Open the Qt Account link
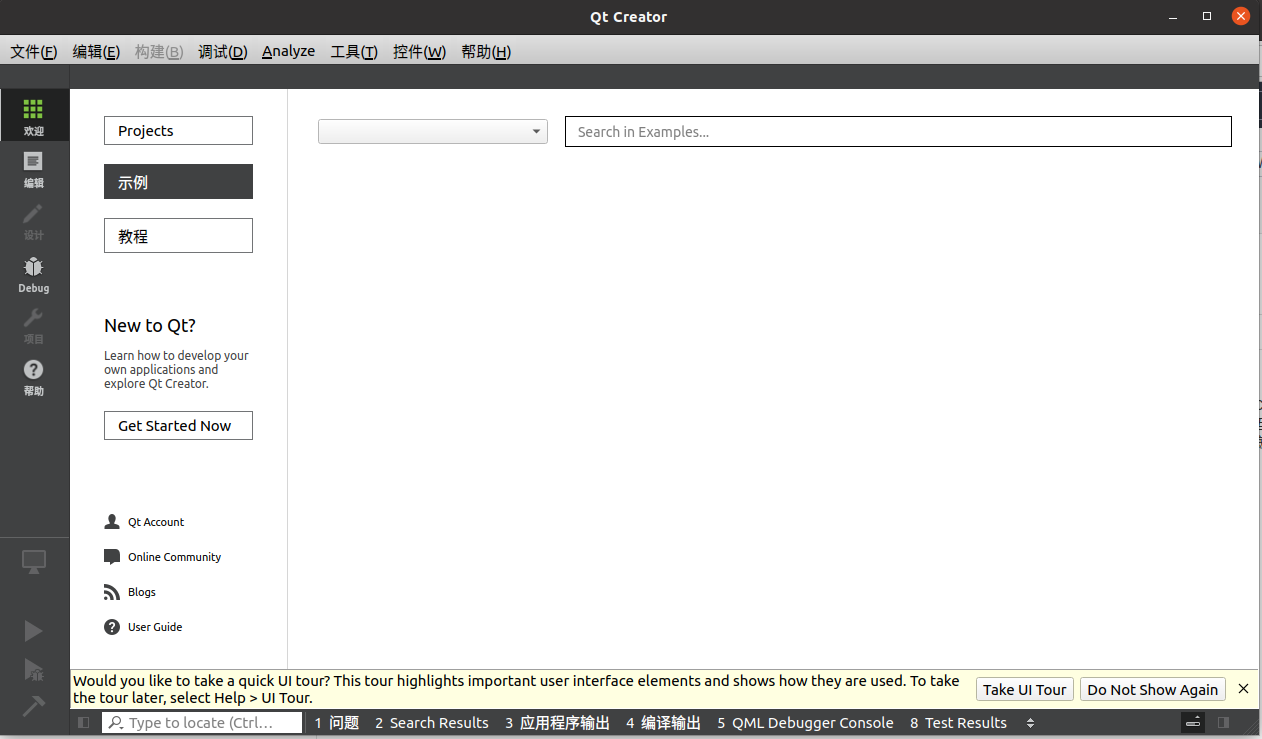 [x=156, y=522]
